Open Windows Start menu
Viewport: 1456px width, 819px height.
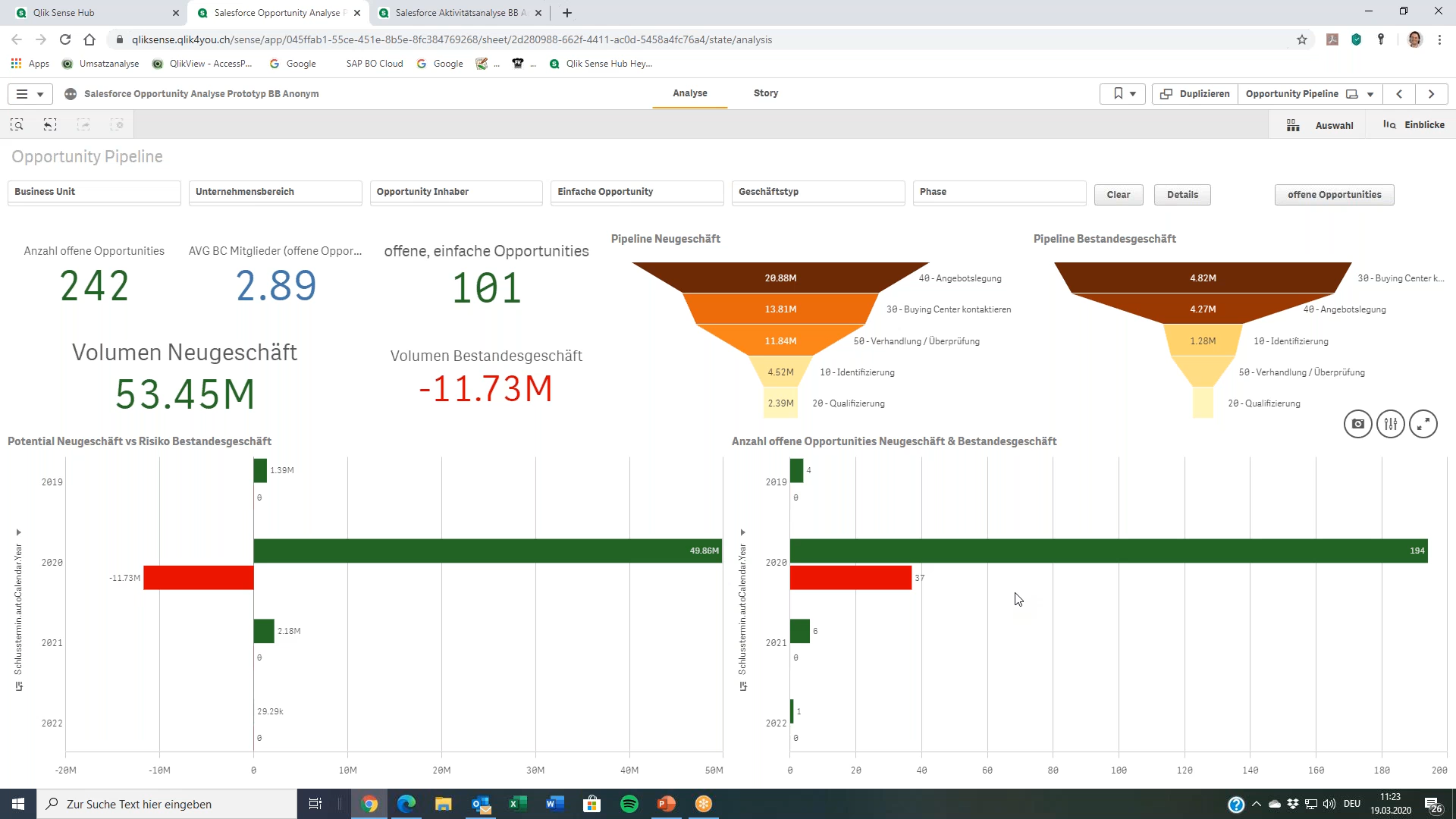(x=18, y=804)
